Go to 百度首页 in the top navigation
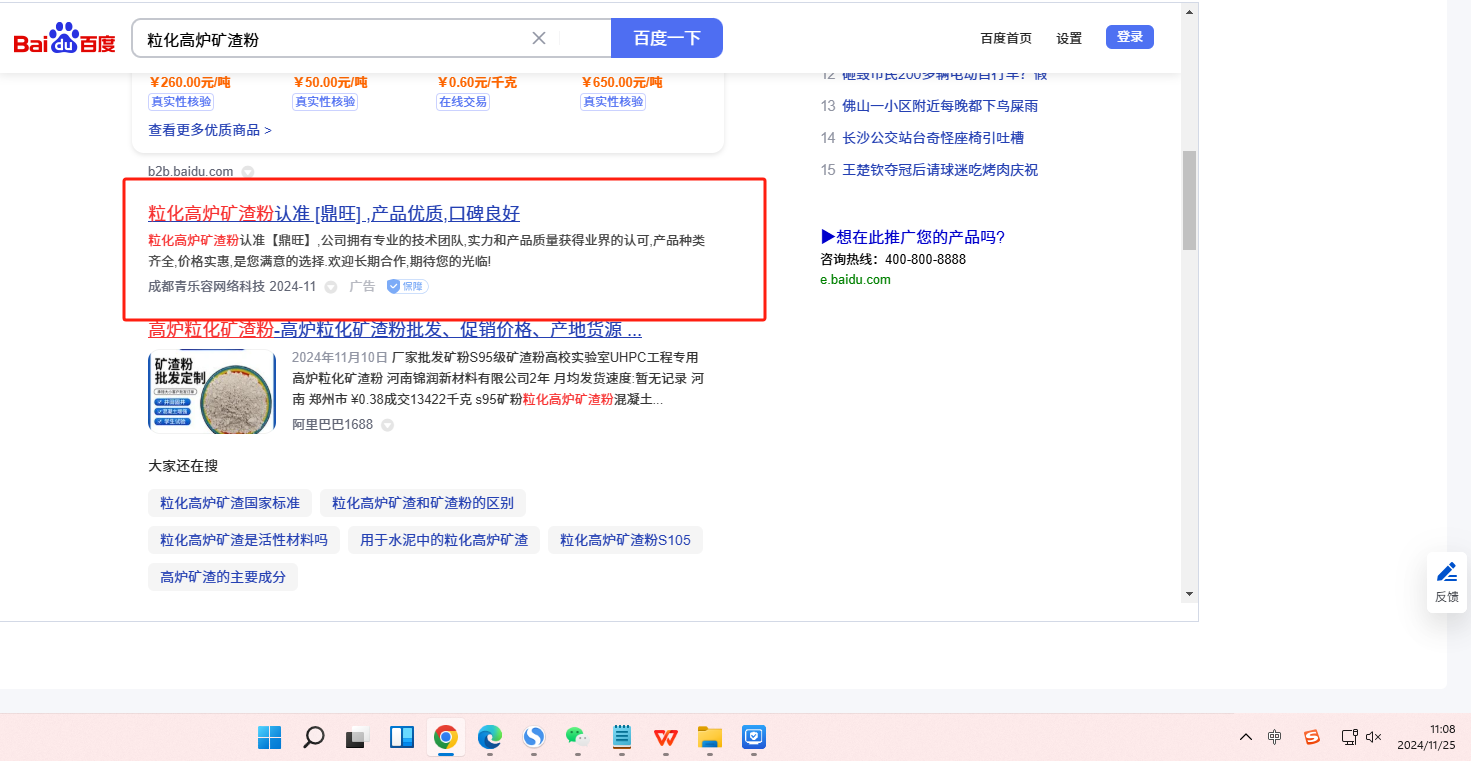The height and width of the screenshot is (761, 1471). pos(1005,38)
